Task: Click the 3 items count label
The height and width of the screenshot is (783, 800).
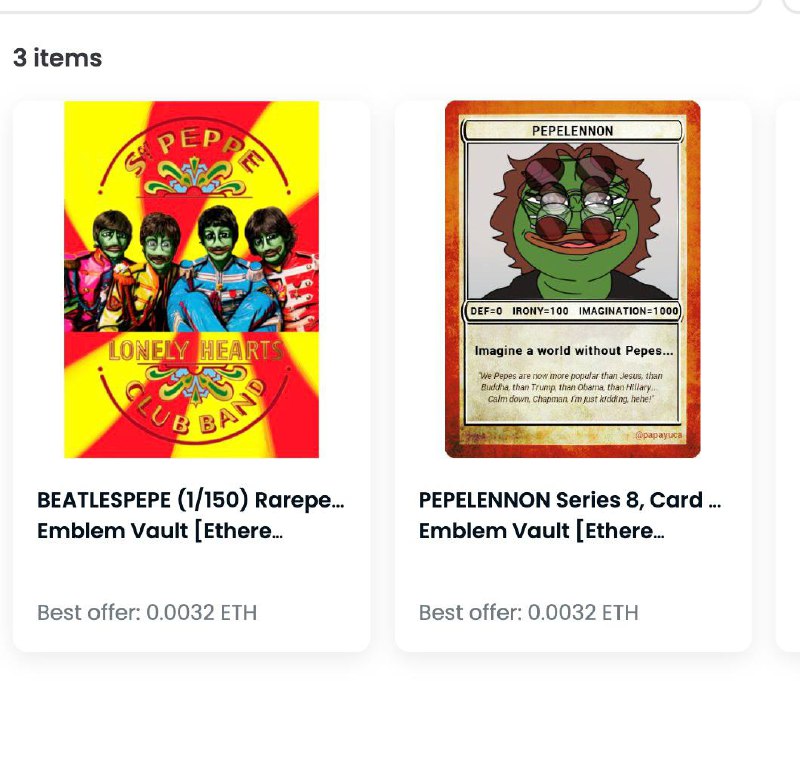Action: point(58,58)
